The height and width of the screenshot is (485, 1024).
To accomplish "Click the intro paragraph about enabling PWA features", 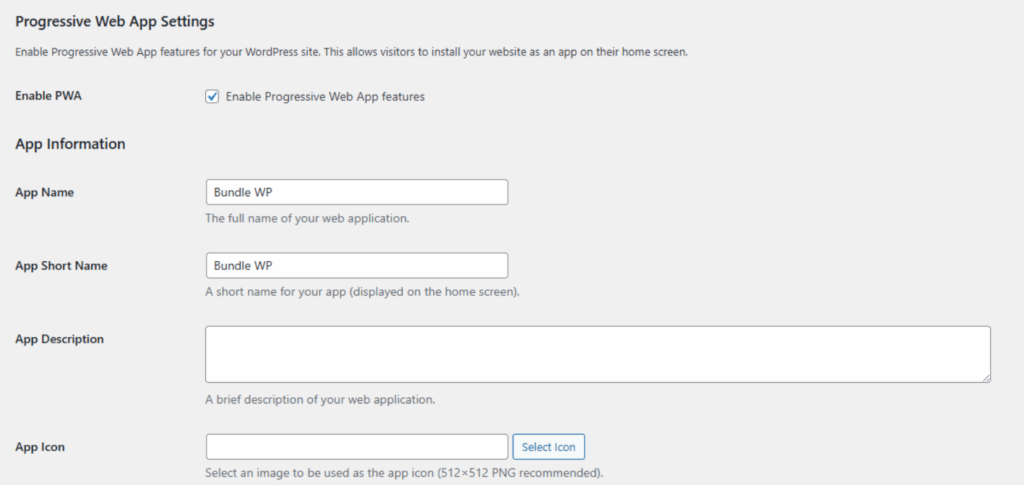I will point(350,52).
